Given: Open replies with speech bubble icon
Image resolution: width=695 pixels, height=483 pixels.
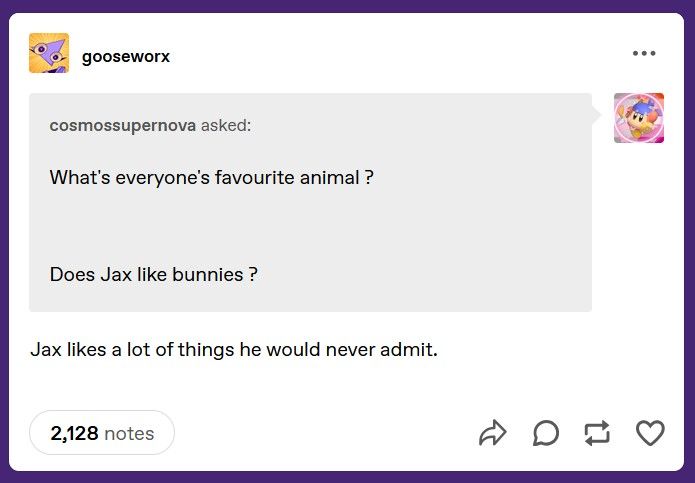Looking at the screenshot, I should point(546,433).
